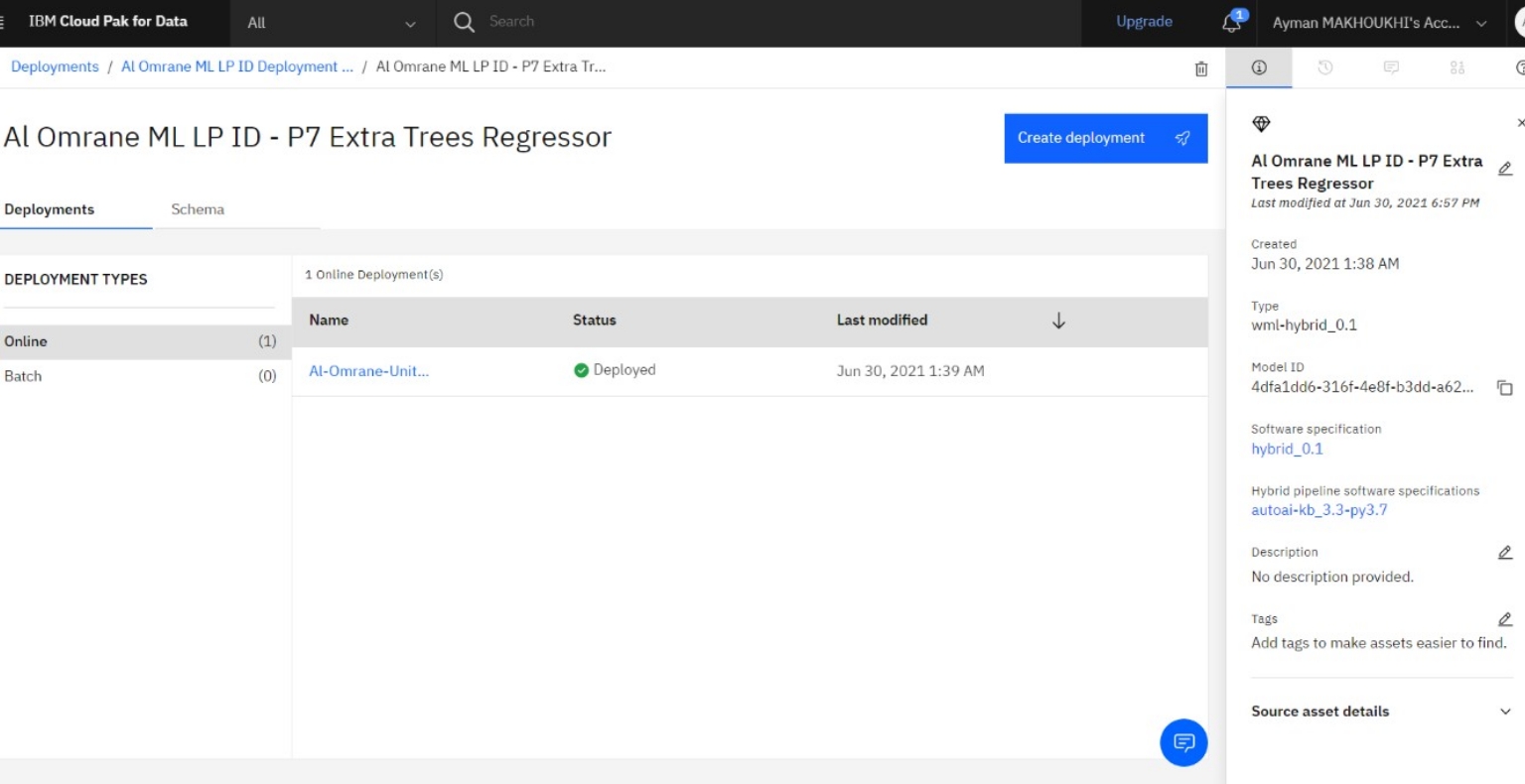Edit the Description field pencil icon
This screenshot has width=1525, height=784.
point(1504,553)
